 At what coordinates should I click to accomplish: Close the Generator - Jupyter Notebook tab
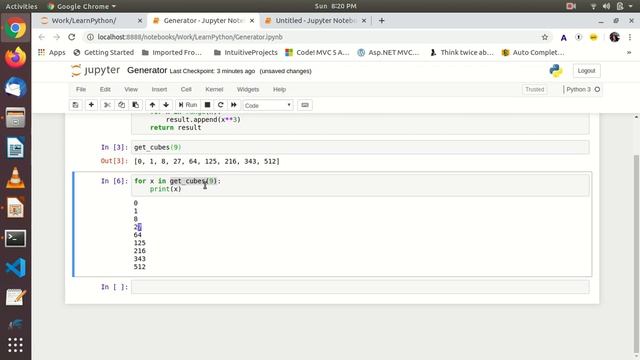252,20
